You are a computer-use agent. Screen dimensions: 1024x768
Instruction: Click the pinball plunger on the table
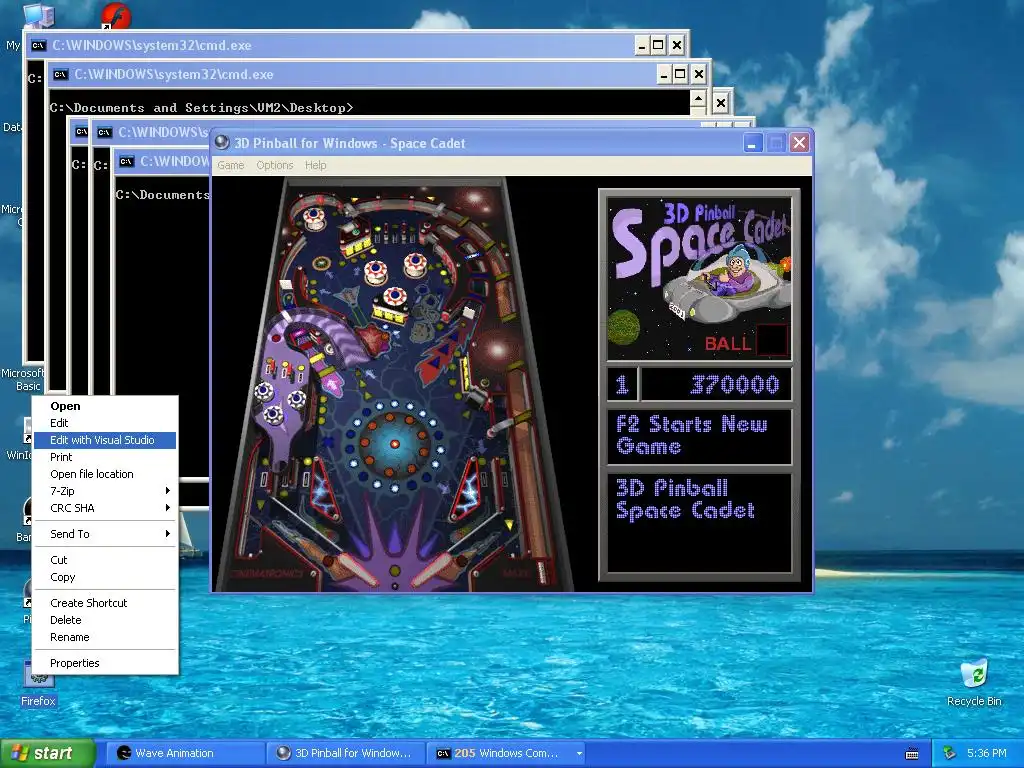click(x=541, y=573)
